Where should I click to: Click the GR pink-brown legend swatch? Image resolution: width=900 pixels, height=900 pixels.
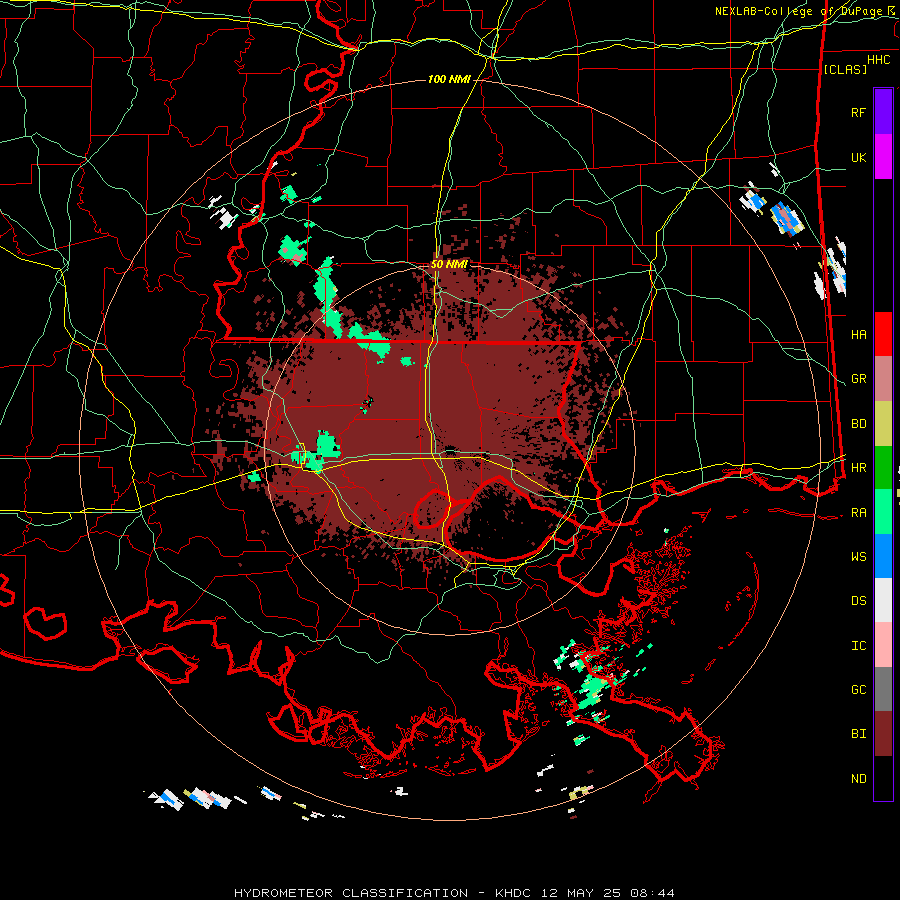tap(883, 379)
